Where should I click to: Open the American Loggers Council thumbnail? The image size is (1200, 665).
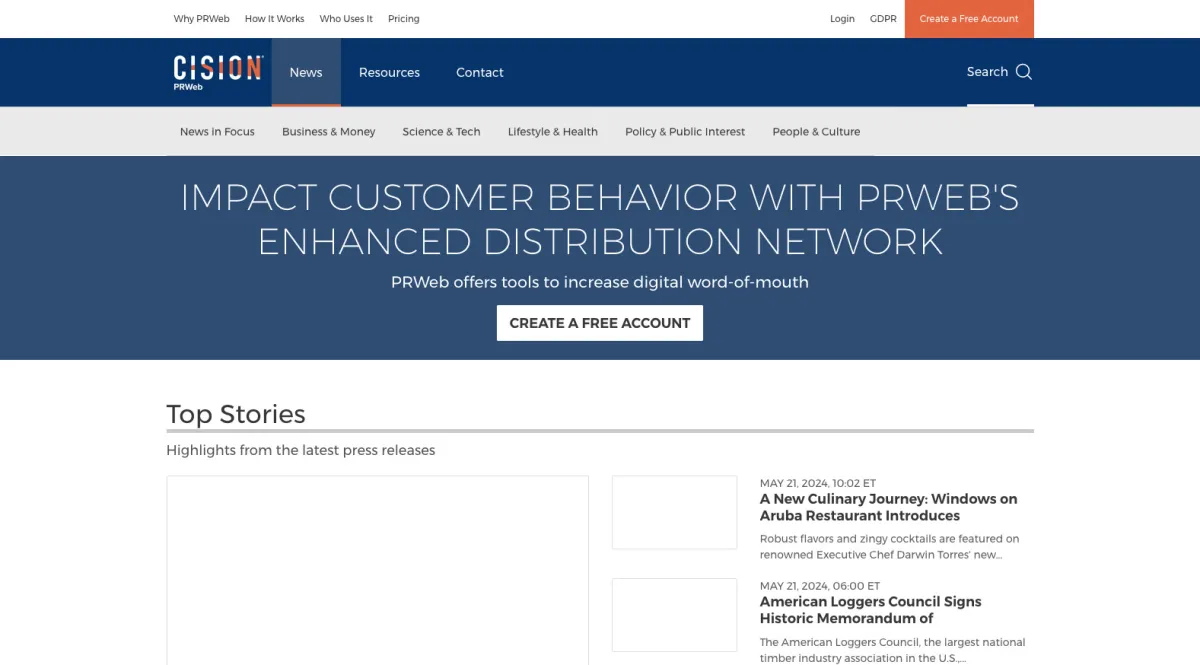tap(674, 615)
